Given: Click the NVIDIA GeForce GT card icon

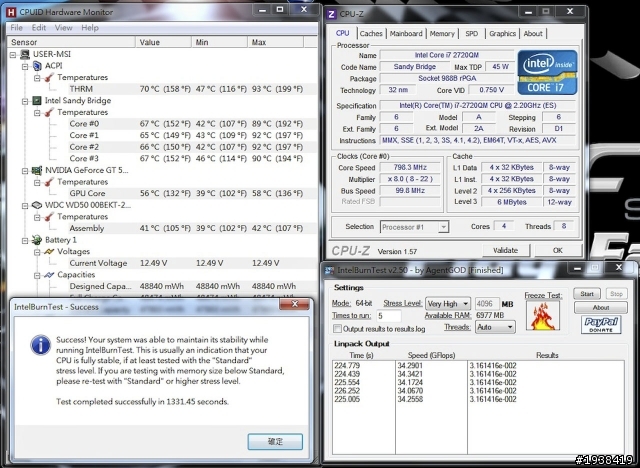Looking at the screenshot, I should 37,170.
